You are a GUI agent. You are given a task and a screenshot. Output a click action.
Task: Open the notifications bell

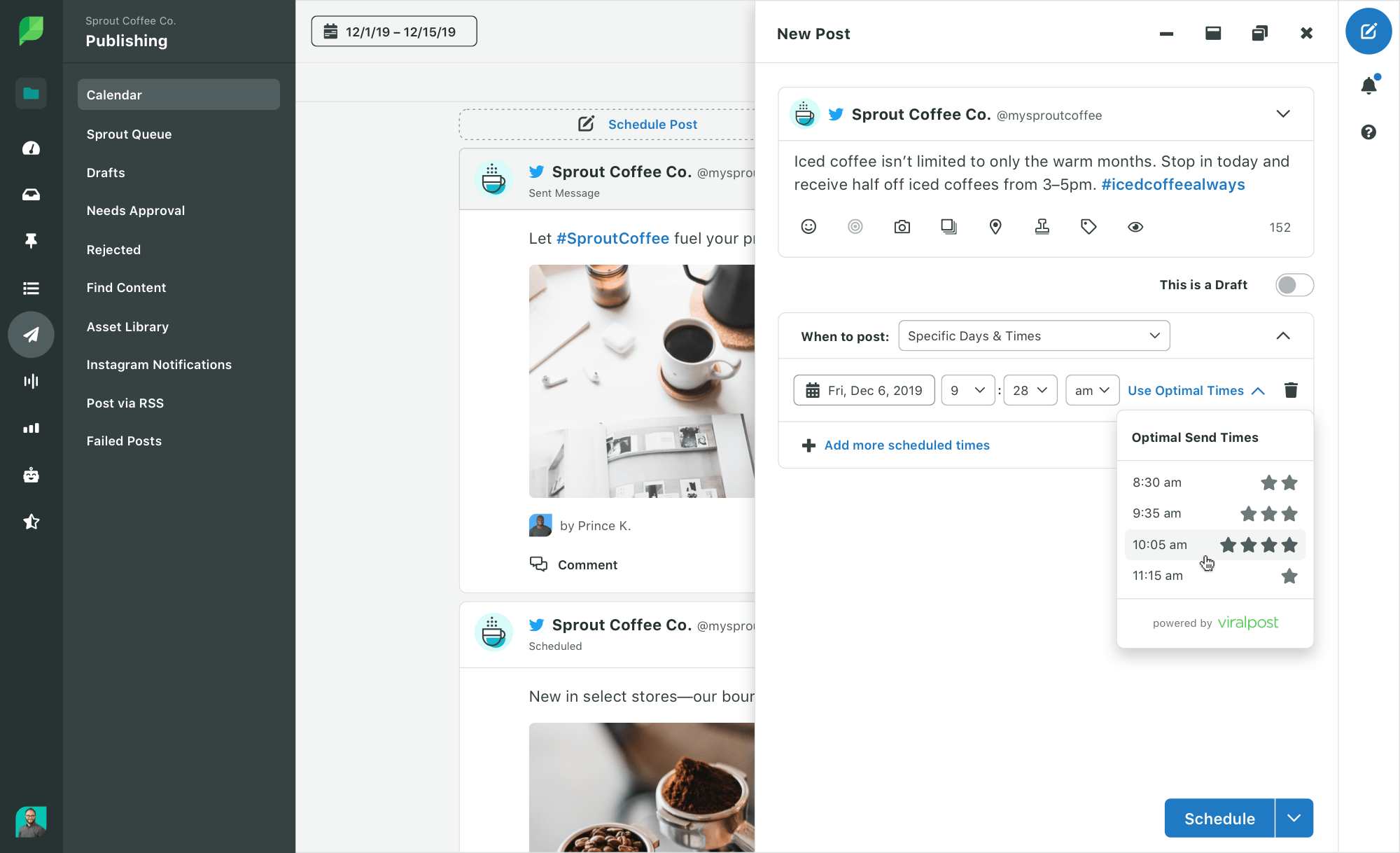(x=1368, y=85)
